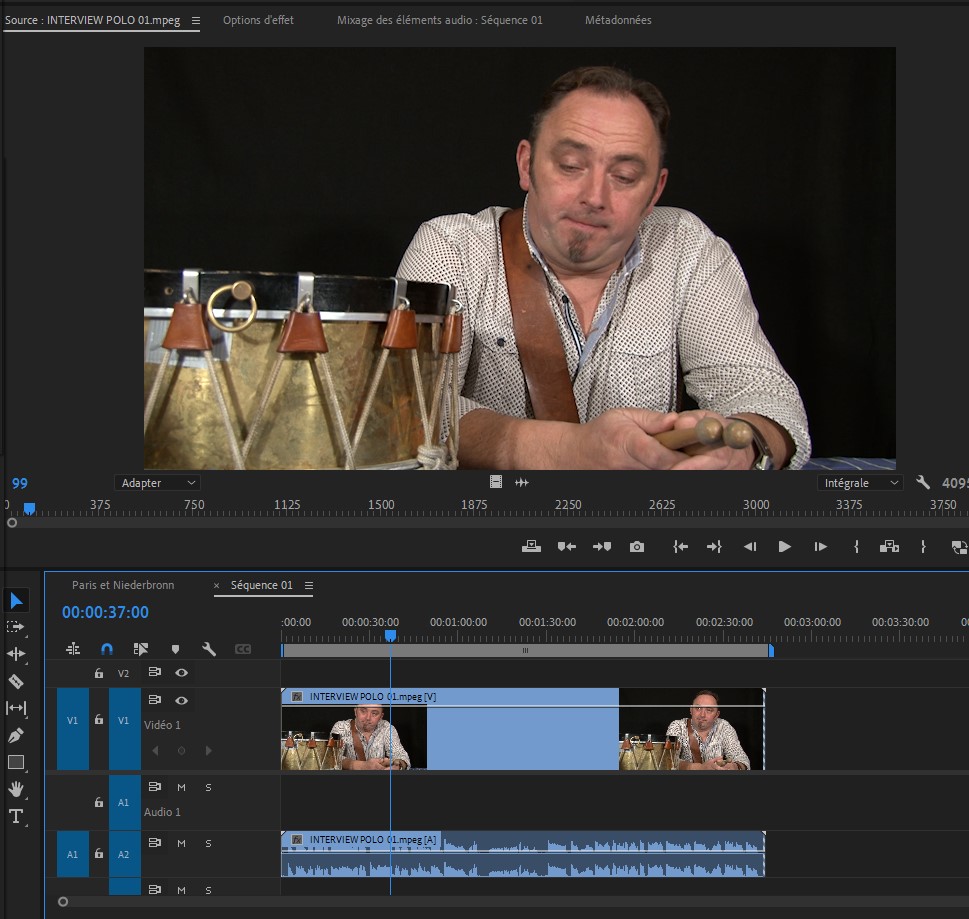Screen dimensions: 969x919
Task: Toggle Linked Selection in timeline
Action: (x=141, y=649)
